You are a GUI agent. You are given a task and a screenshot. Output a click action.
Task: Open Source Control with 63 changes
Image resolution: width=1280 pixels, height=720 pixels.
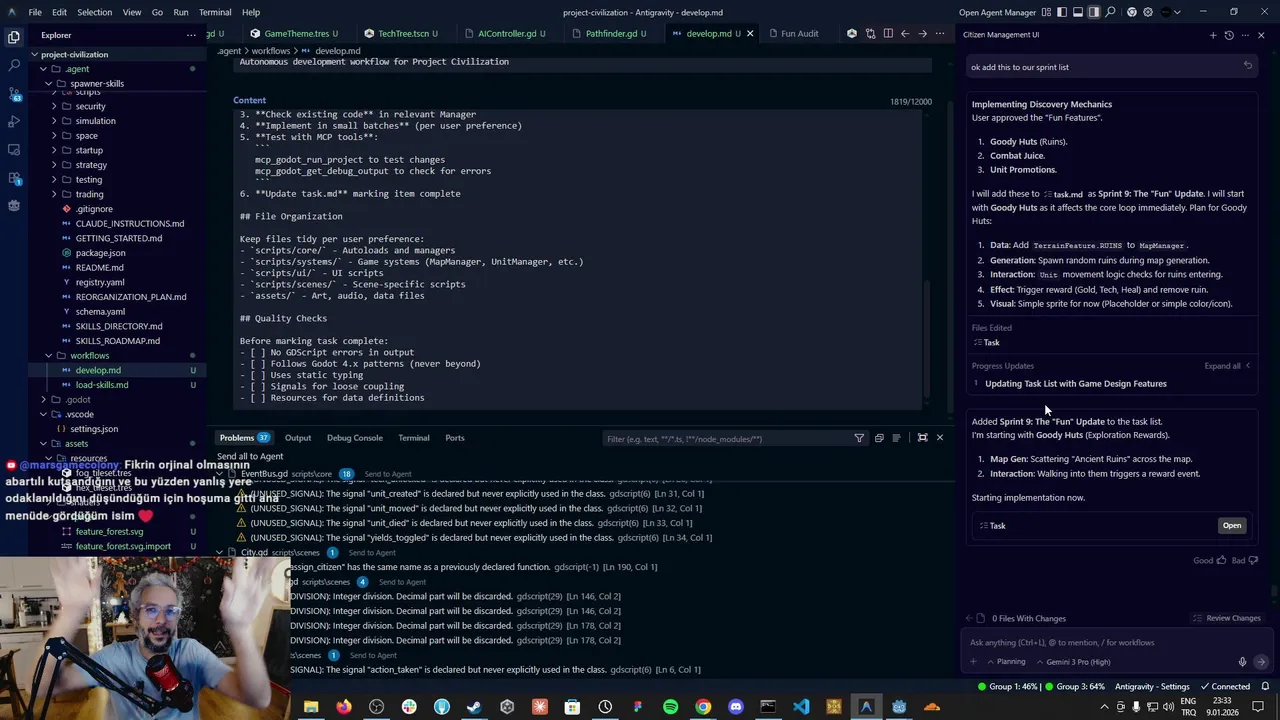(14, 93)
